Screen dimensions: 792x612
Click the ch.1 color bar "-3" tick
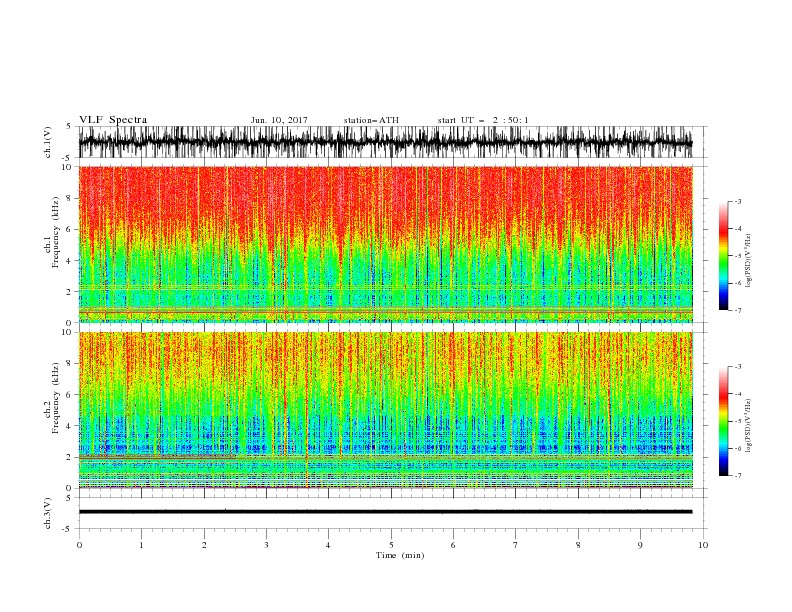coord(737,201)
